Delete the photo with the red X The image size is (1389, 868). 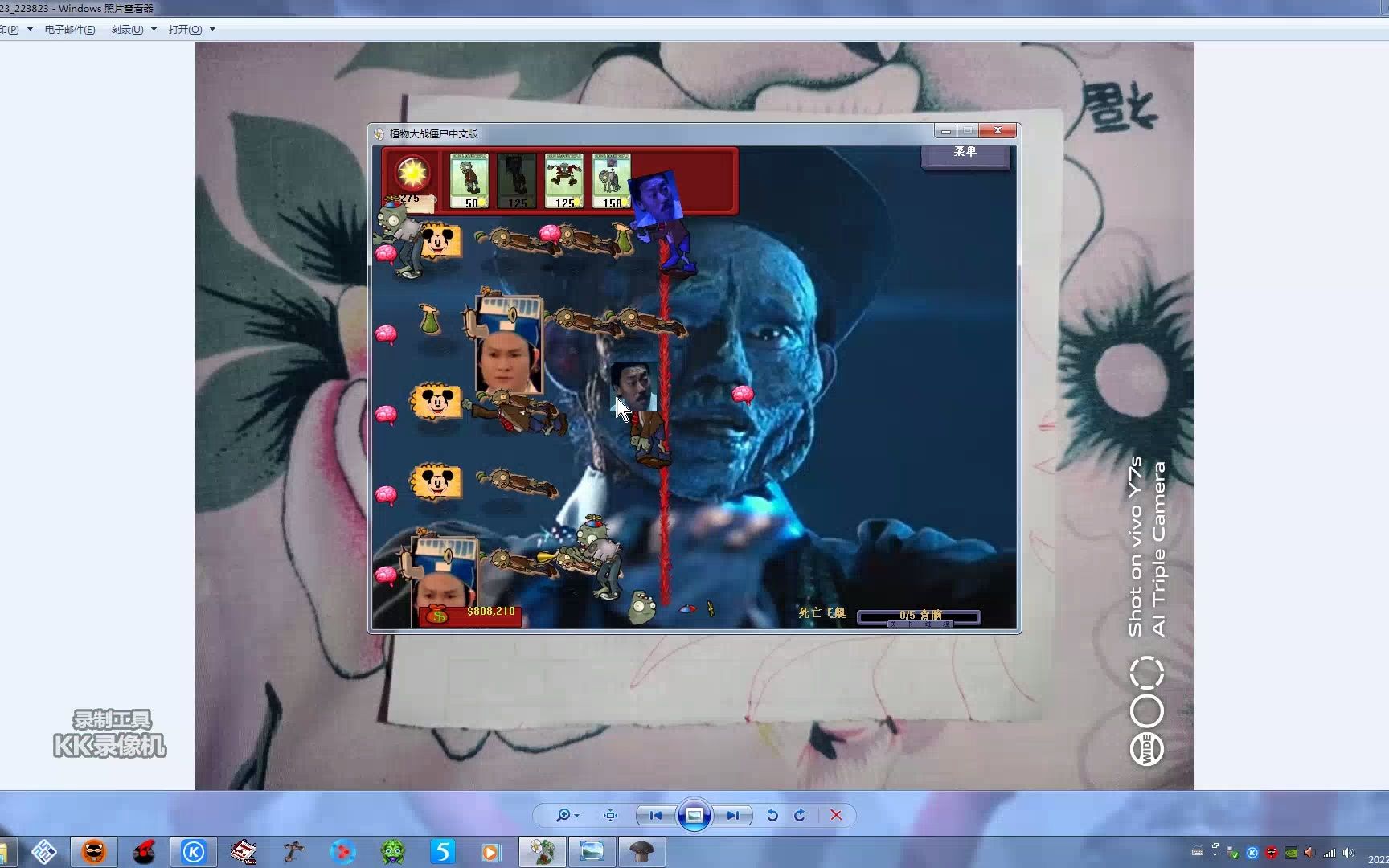click(836, 815)
